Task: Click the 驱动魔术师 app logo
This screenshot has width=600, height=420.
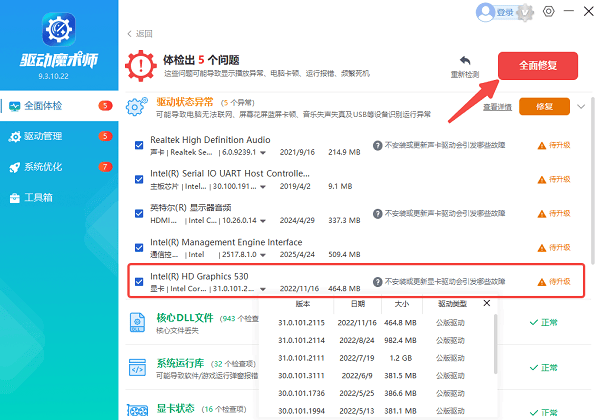Action: [x=59, y=29]
